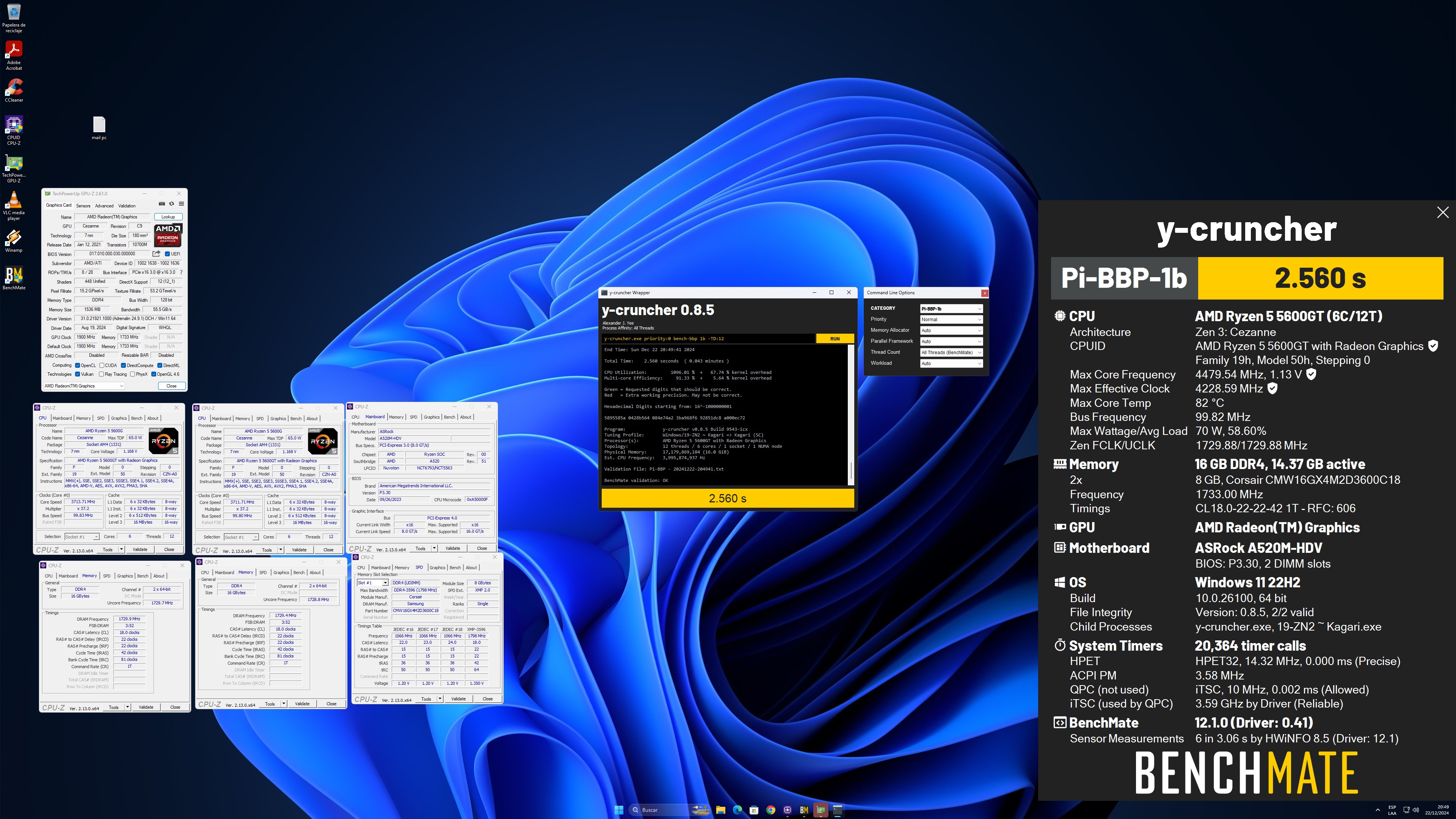Open Microsoft Store from the taskbar
Viewport: 1456px width, 819px height.
tap(754, 810)
